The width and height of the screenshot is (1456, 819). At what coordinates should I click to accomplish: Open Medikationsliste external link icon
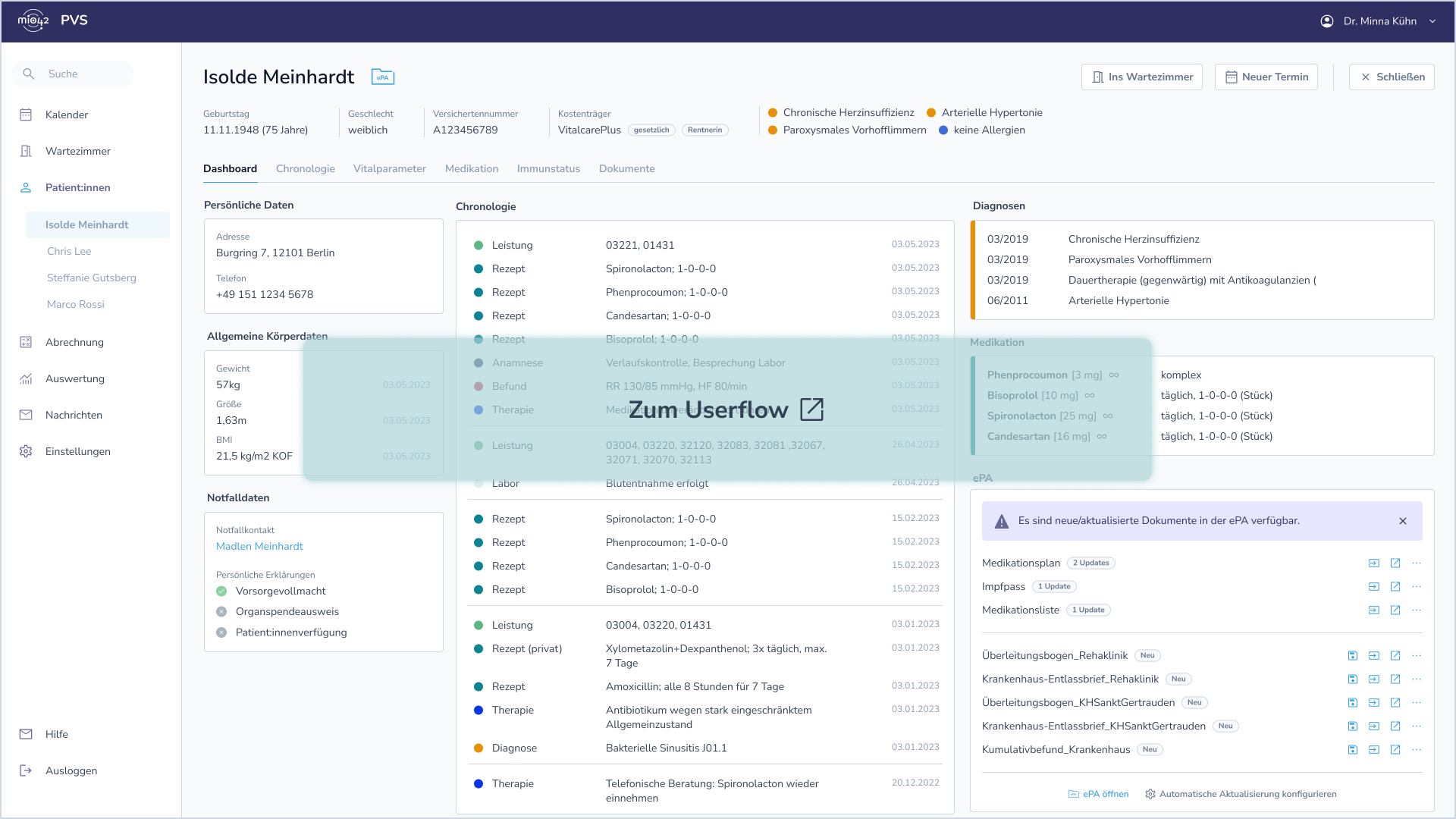[1395, 610]
